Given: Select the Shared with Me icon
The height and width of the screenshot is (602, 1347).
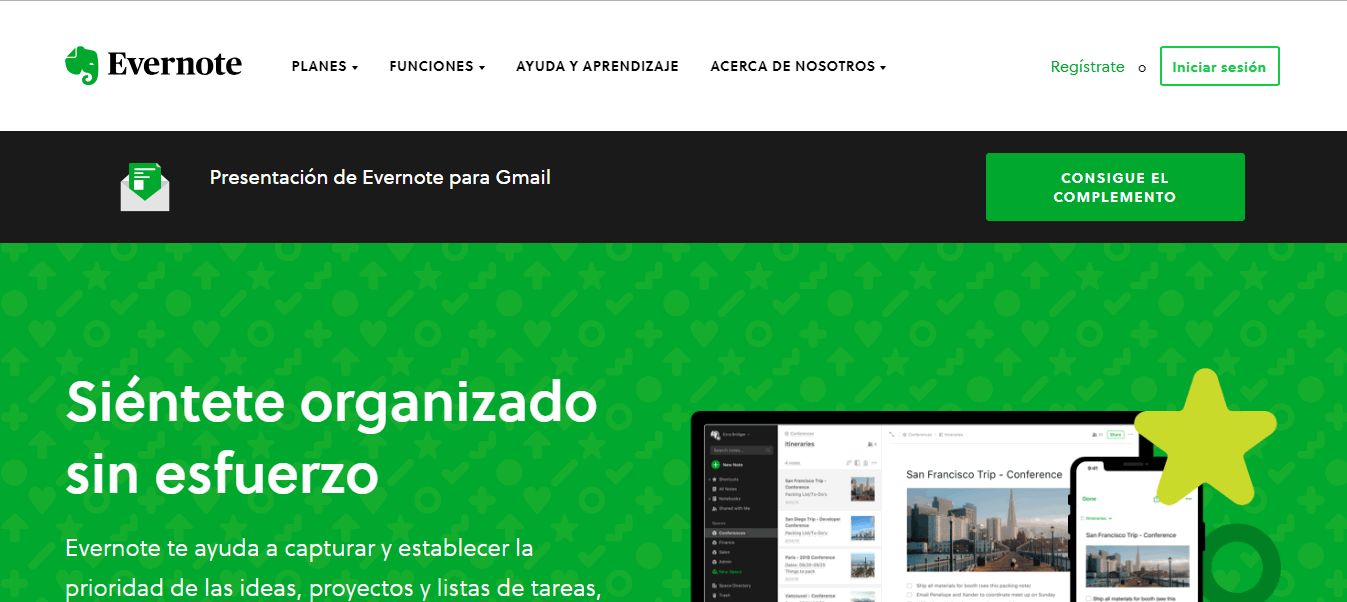Looking at the screenshot, I should click(715, 509).
